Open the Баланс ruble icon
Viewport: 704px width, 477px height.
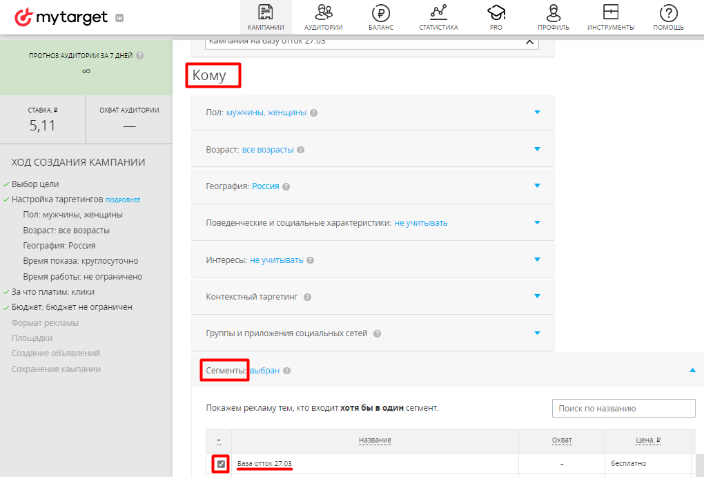(x=380, y=13)
